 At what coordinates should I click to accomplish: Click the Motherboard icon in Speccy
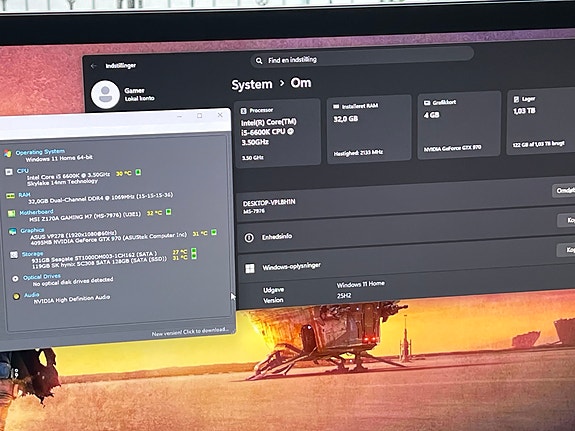tap(12, 213)
